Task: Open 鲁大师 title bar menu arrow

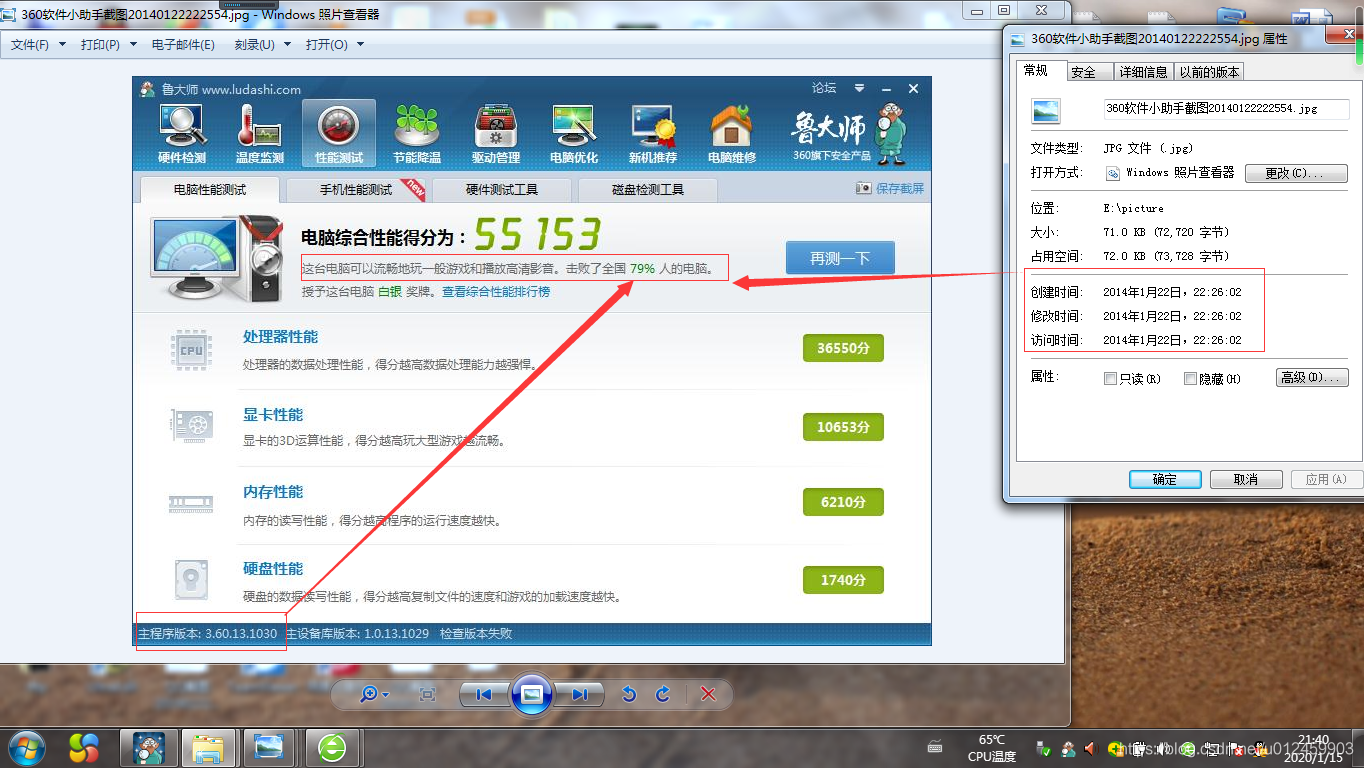Action: click(859, 88)
